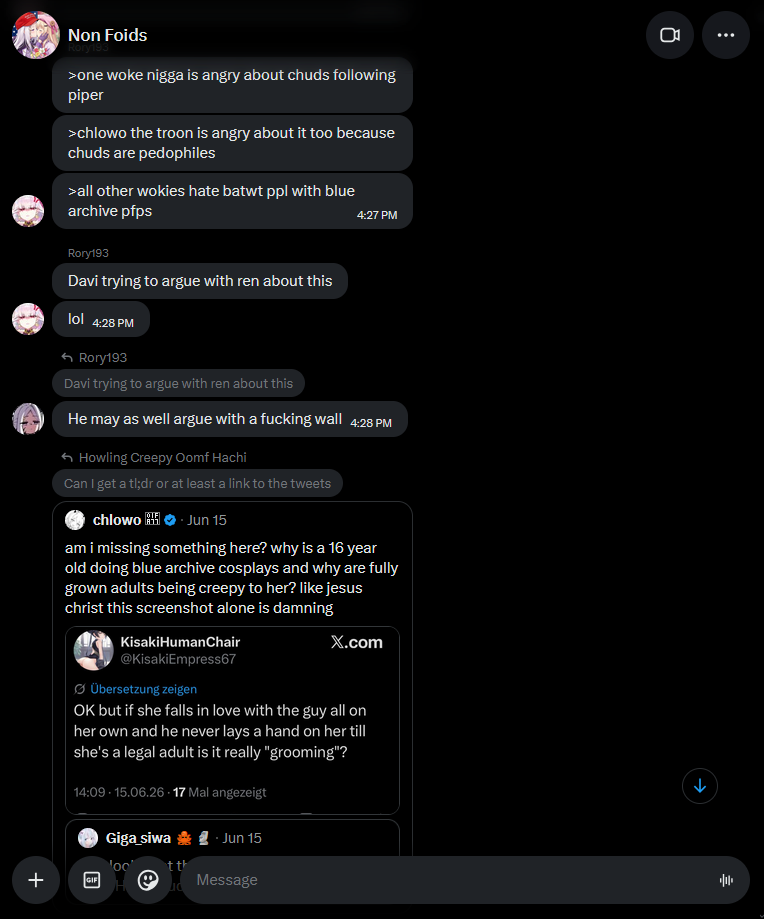Click Übersetzung zeigen translation link

pos(144,689)
